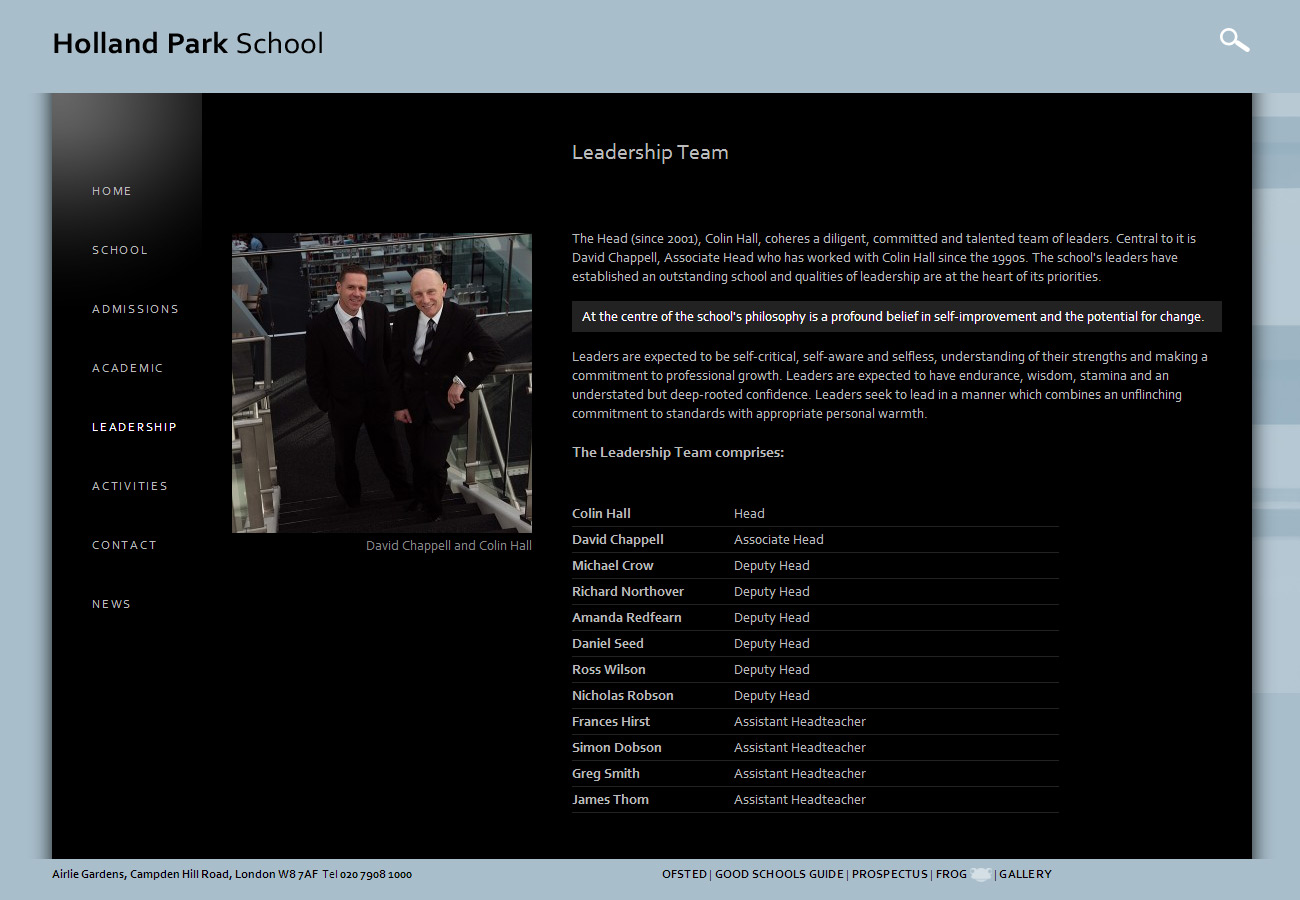1300x900 pixels.
Task: Click the Prospectus footer link
Action: pos(889,874)
